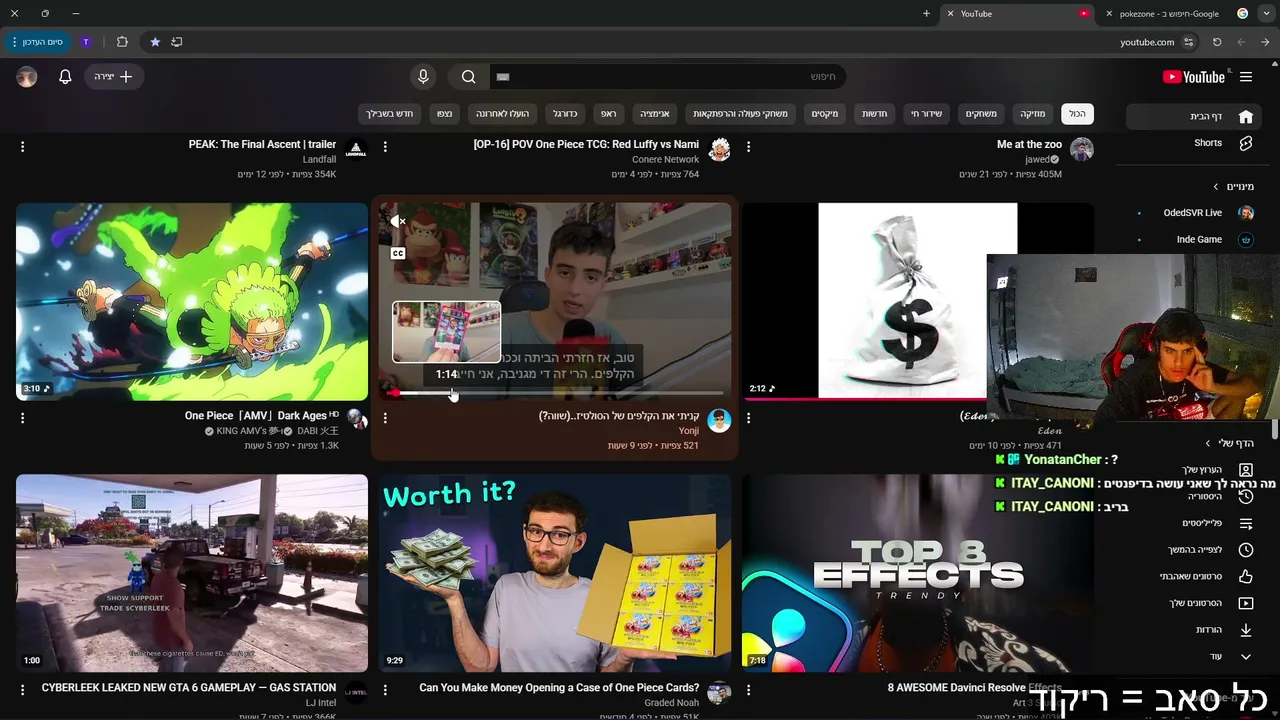Open options menu for One Piece TCG Red Luffy video
The width and height of the screenshot is (1280, 720).
(385, 147)
